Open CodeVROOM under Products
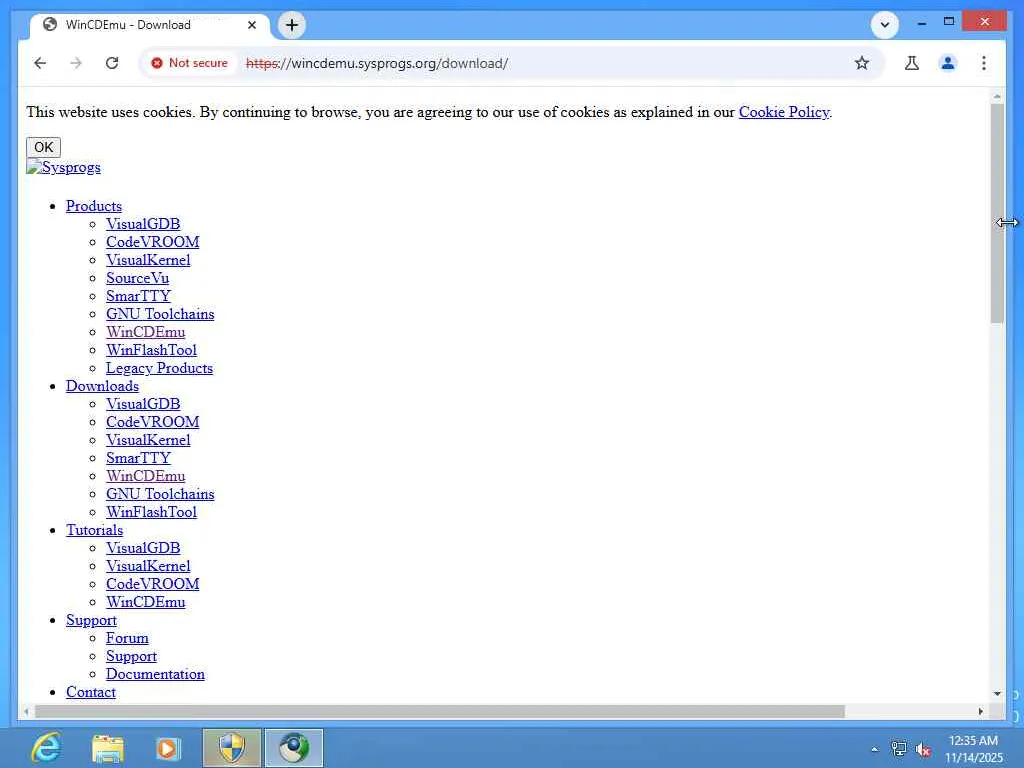The width and height of the screenshot is (1024, 768). point(153,242)
